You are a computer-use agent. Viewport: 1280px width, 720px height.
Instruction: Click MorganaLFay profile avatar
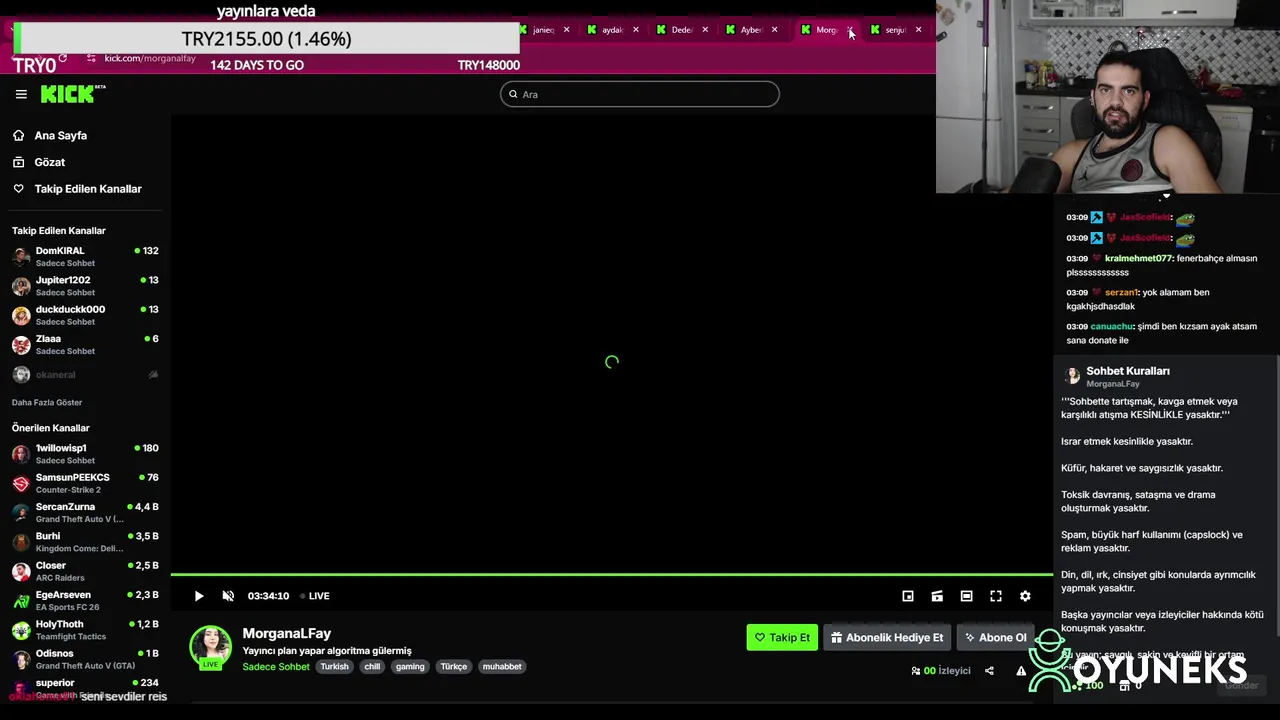(211, 647)
